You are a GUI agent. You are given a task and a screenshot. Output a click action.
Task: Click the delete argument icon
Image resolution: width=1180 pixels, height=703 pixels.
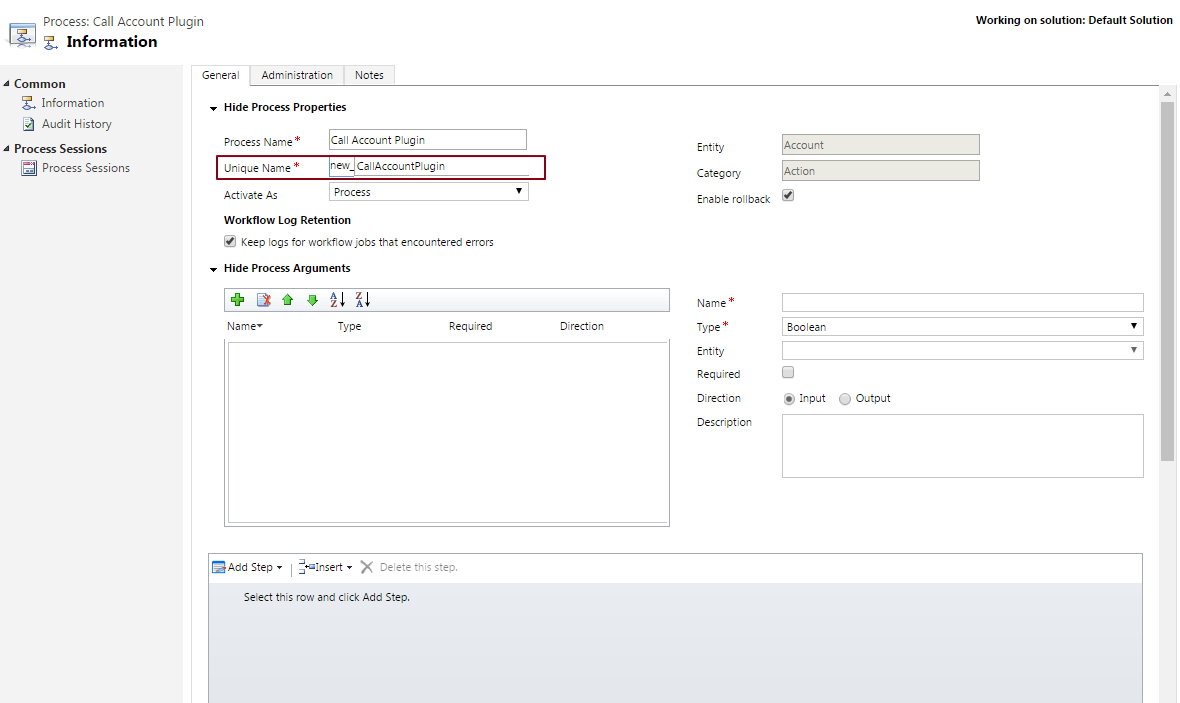point(263,299)
